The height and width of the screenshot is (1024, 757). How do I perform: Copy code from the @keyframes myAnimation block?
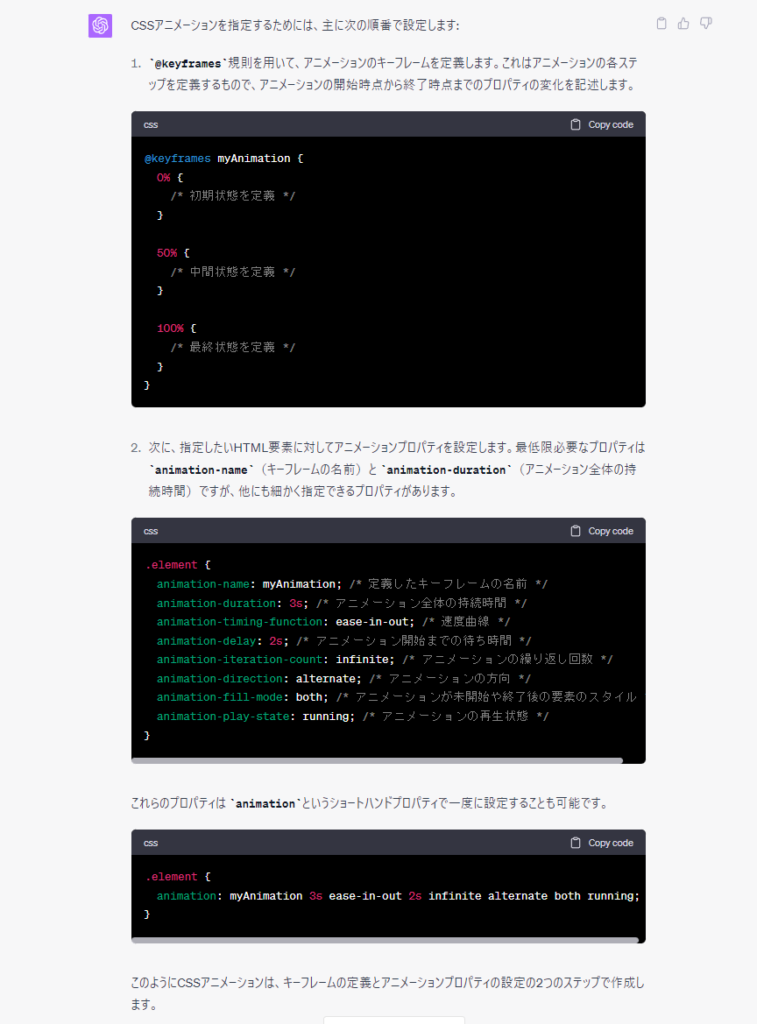(601, 125)
